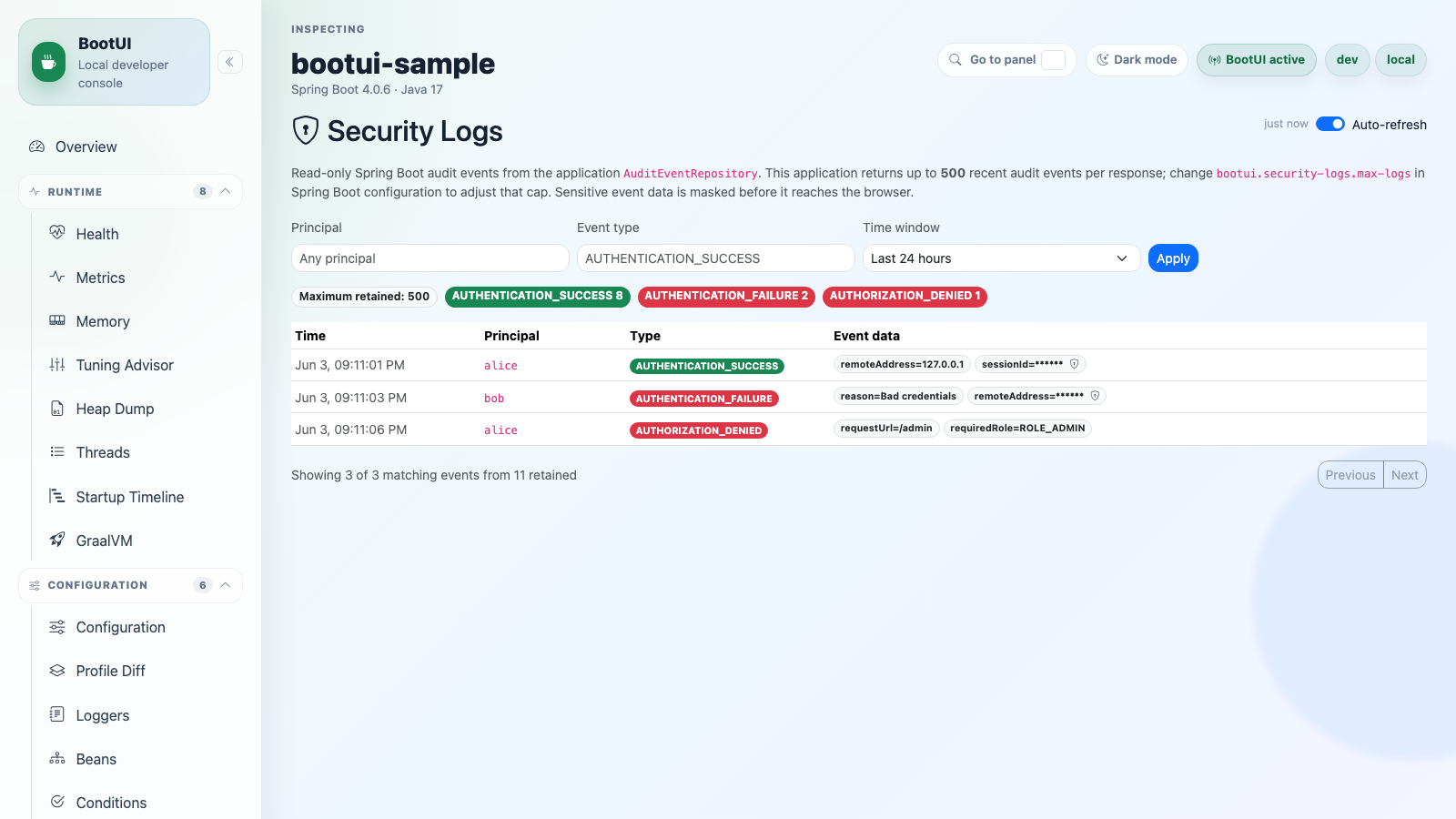This screenshot has width=1456, height=819.
Task: Click the Go to panel button
Action: tap(1006, 60)
